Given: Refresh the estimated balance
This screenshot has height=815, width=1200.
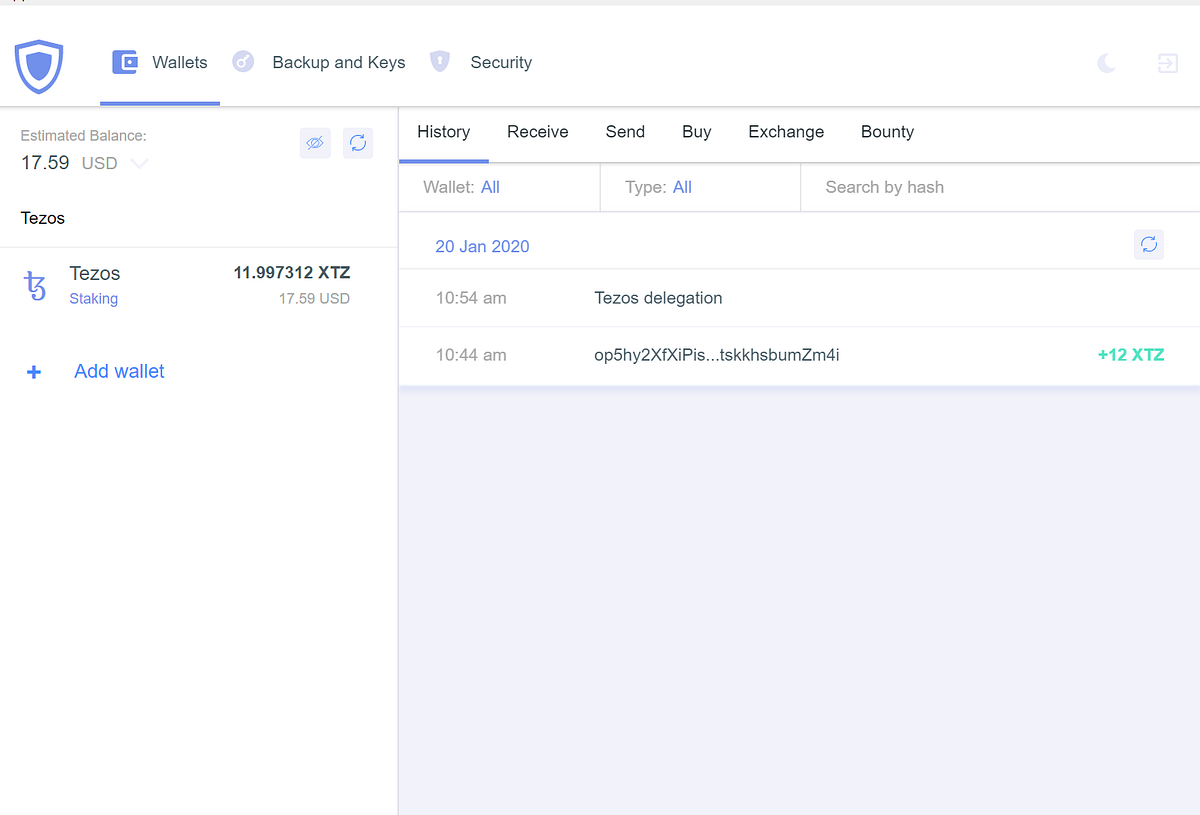Looking at the screenshot, I should pos(358,143).
